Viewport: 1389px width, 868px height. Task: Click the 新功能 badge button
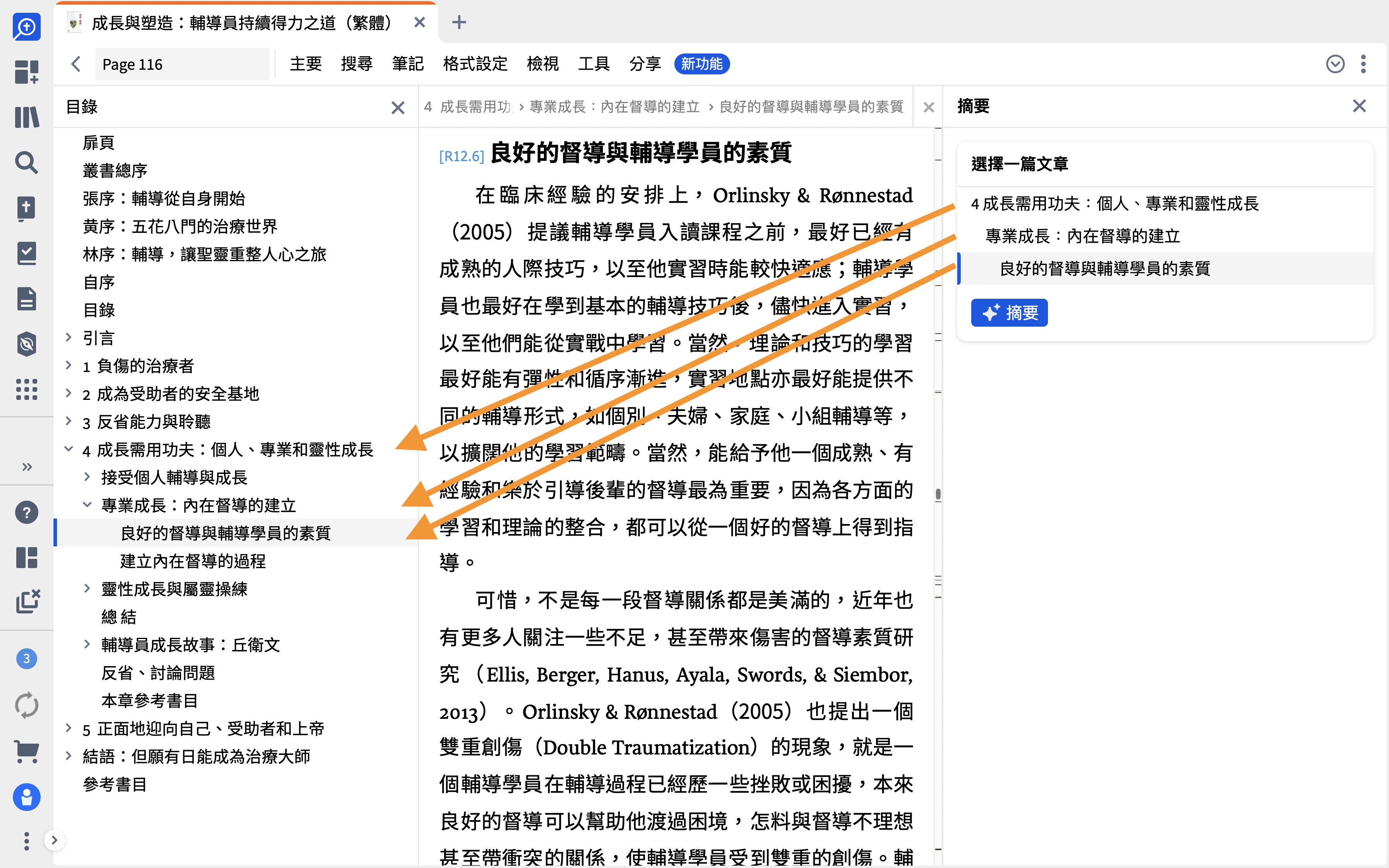(702, 64)
